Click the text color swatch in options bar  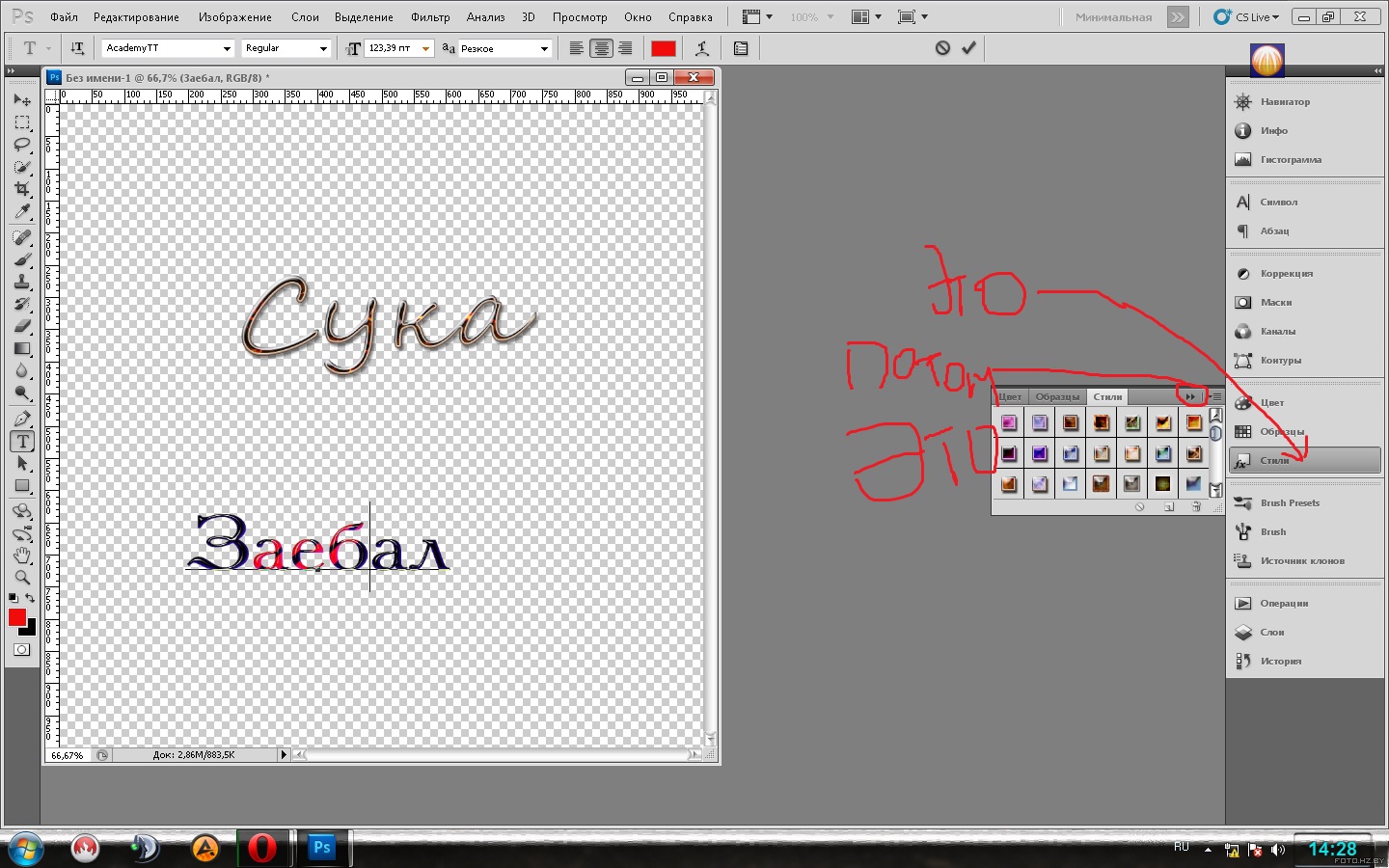664,48
